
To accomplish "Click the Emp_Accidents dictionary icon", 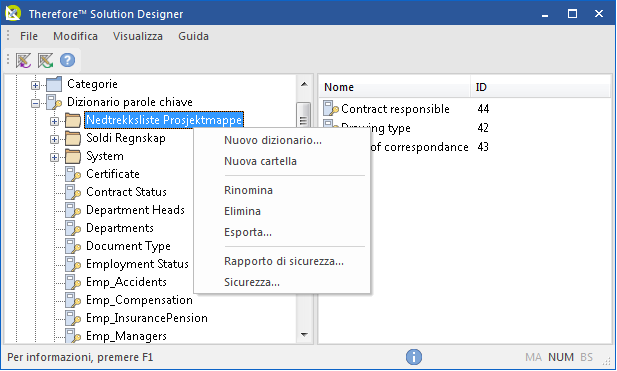I will point(73,282).
